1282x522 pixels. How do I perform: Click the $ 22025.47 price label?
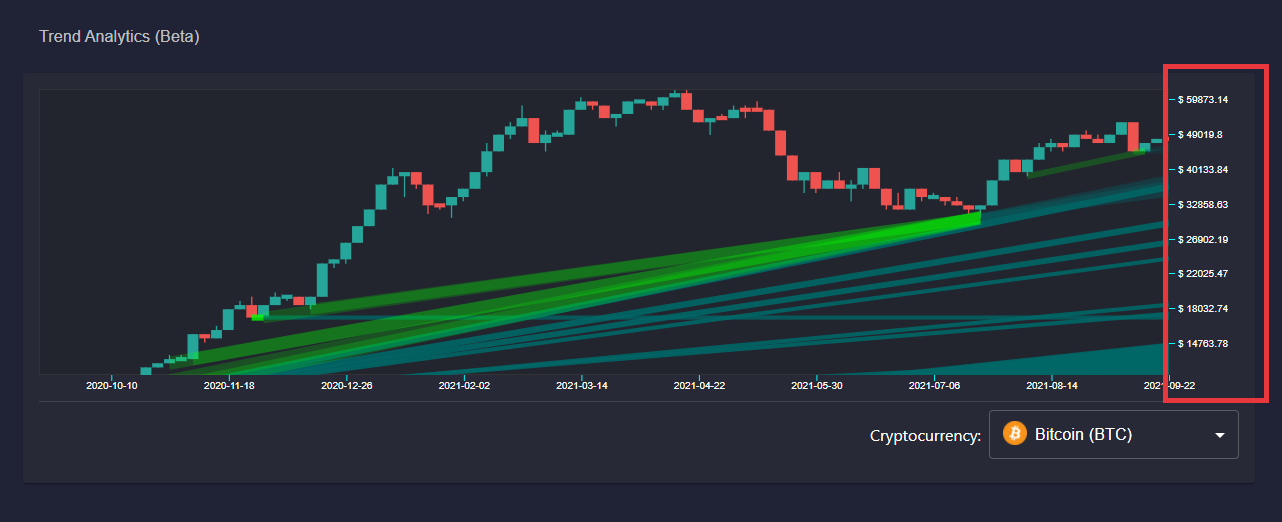(1203, 273)
